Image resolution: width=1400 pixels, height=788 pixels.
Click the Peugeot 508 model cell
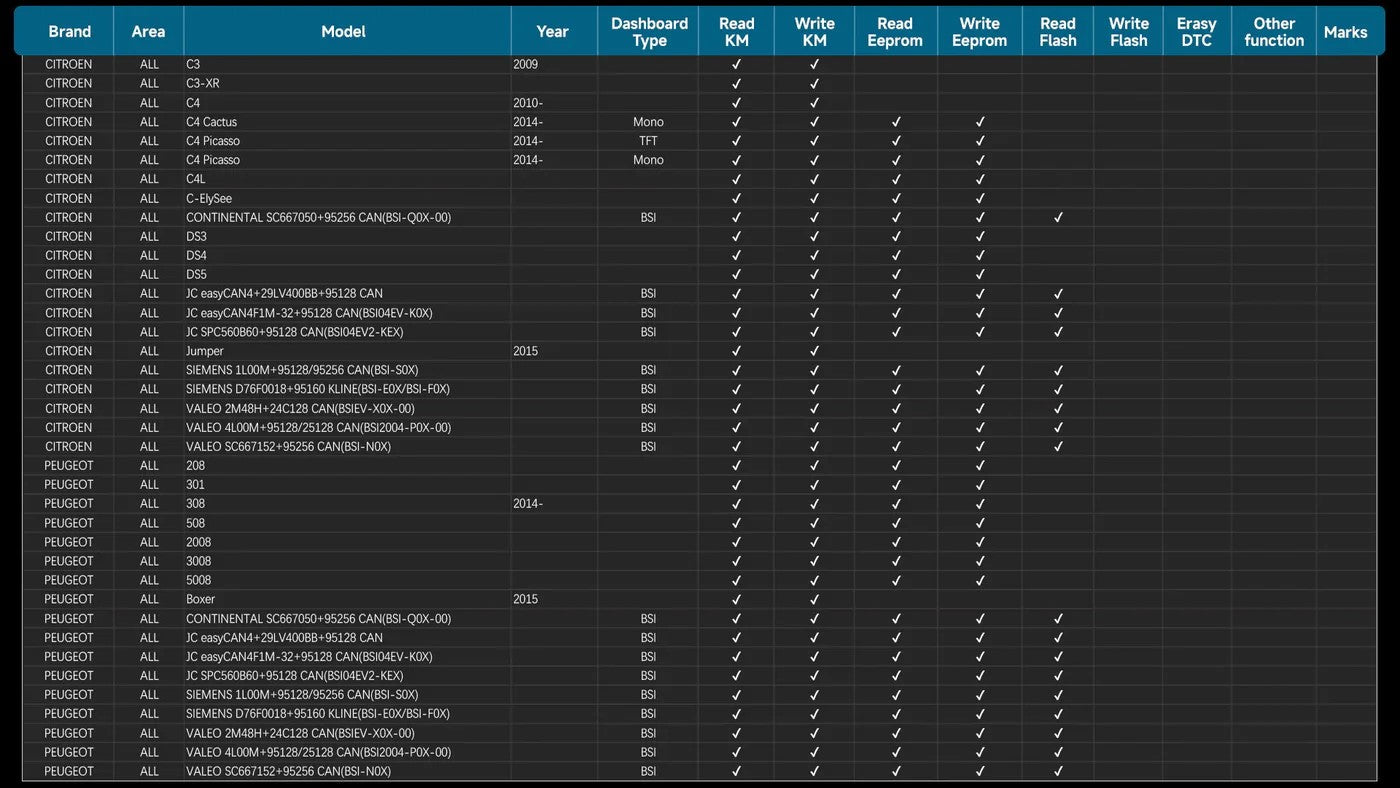pyautogui.click(x=347, y=523)
